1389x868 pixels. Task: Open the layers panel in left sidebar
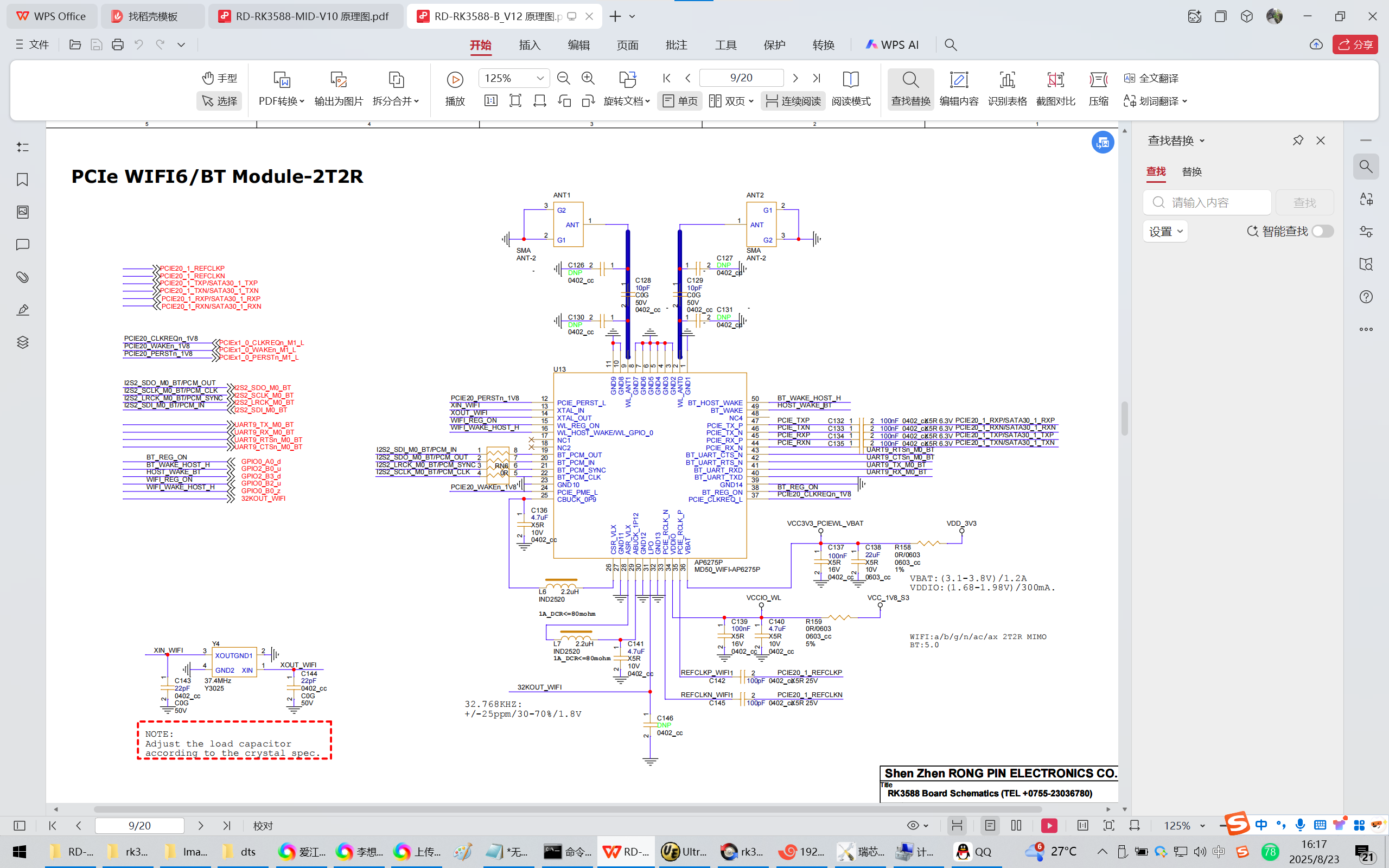[22, 342]
